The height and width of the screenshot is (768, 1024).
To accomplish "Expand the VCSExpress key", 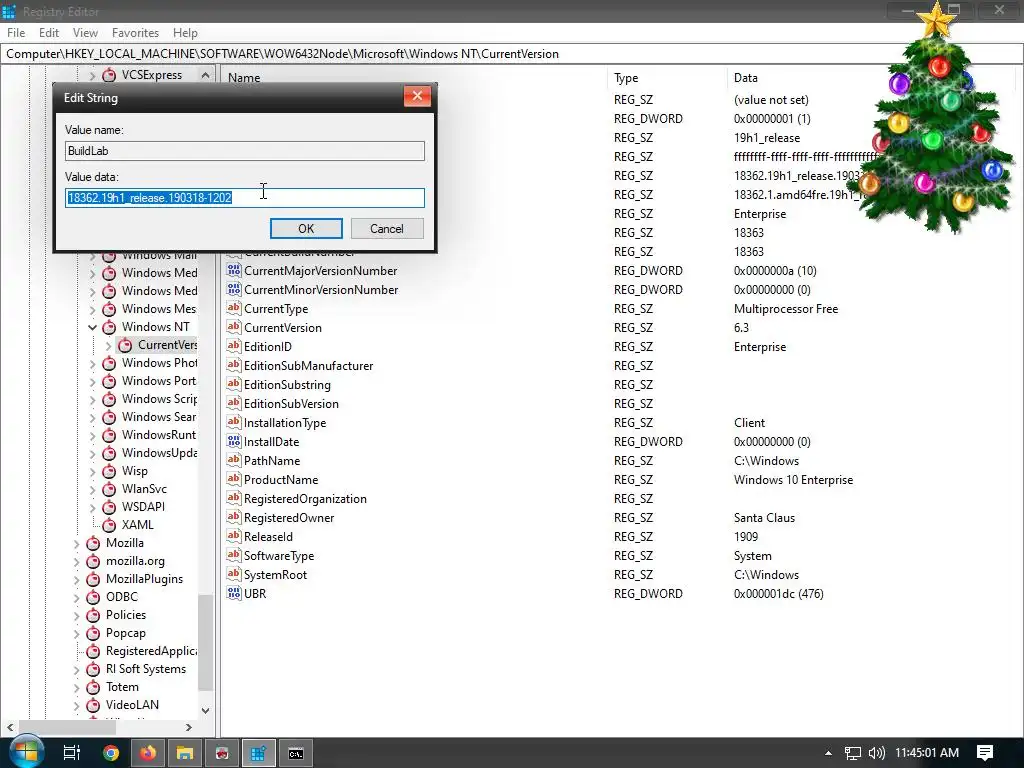I will coord(92,76).
